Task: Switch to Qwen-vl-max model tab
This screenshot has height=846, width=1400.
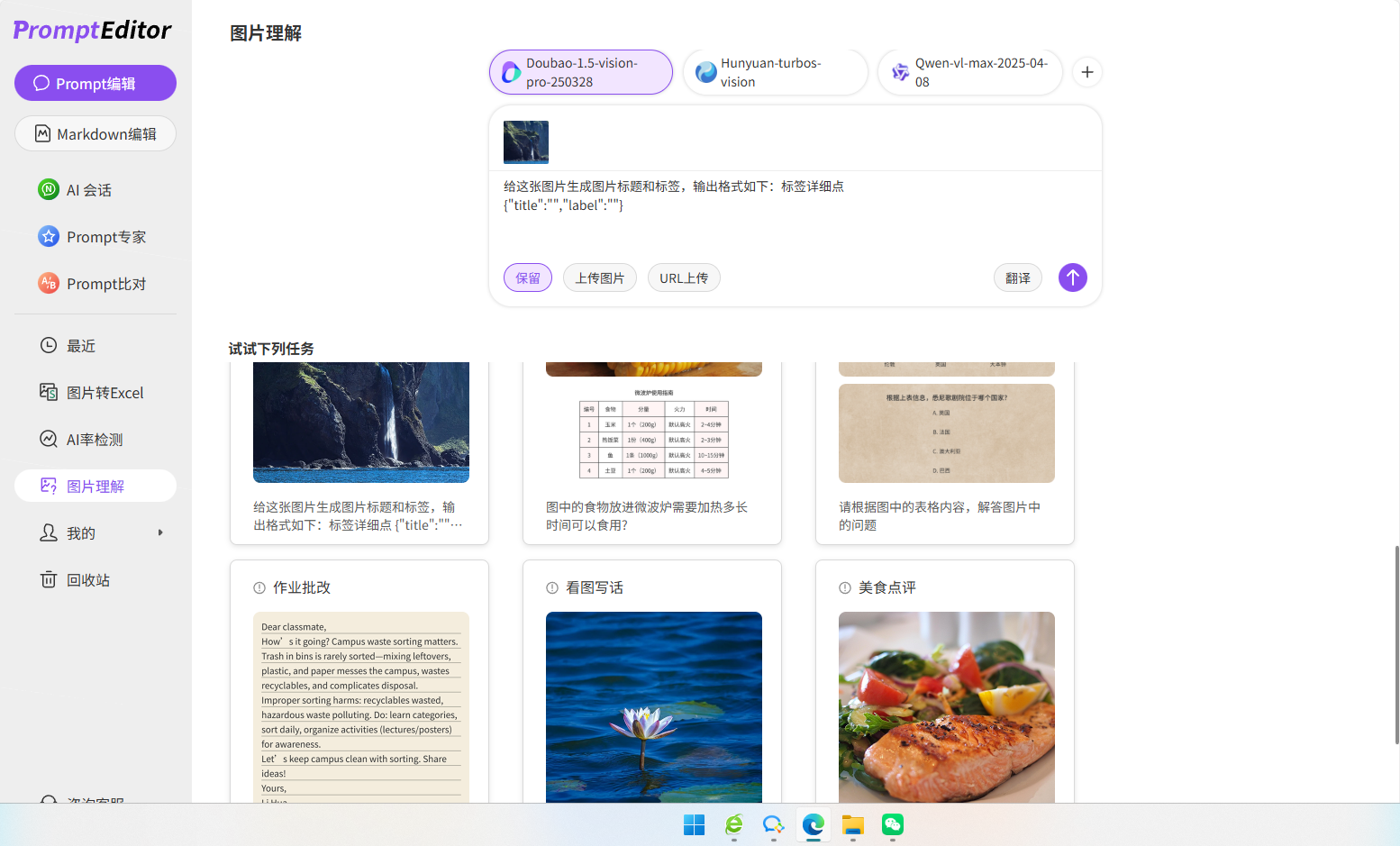Action: coord(969,72)
